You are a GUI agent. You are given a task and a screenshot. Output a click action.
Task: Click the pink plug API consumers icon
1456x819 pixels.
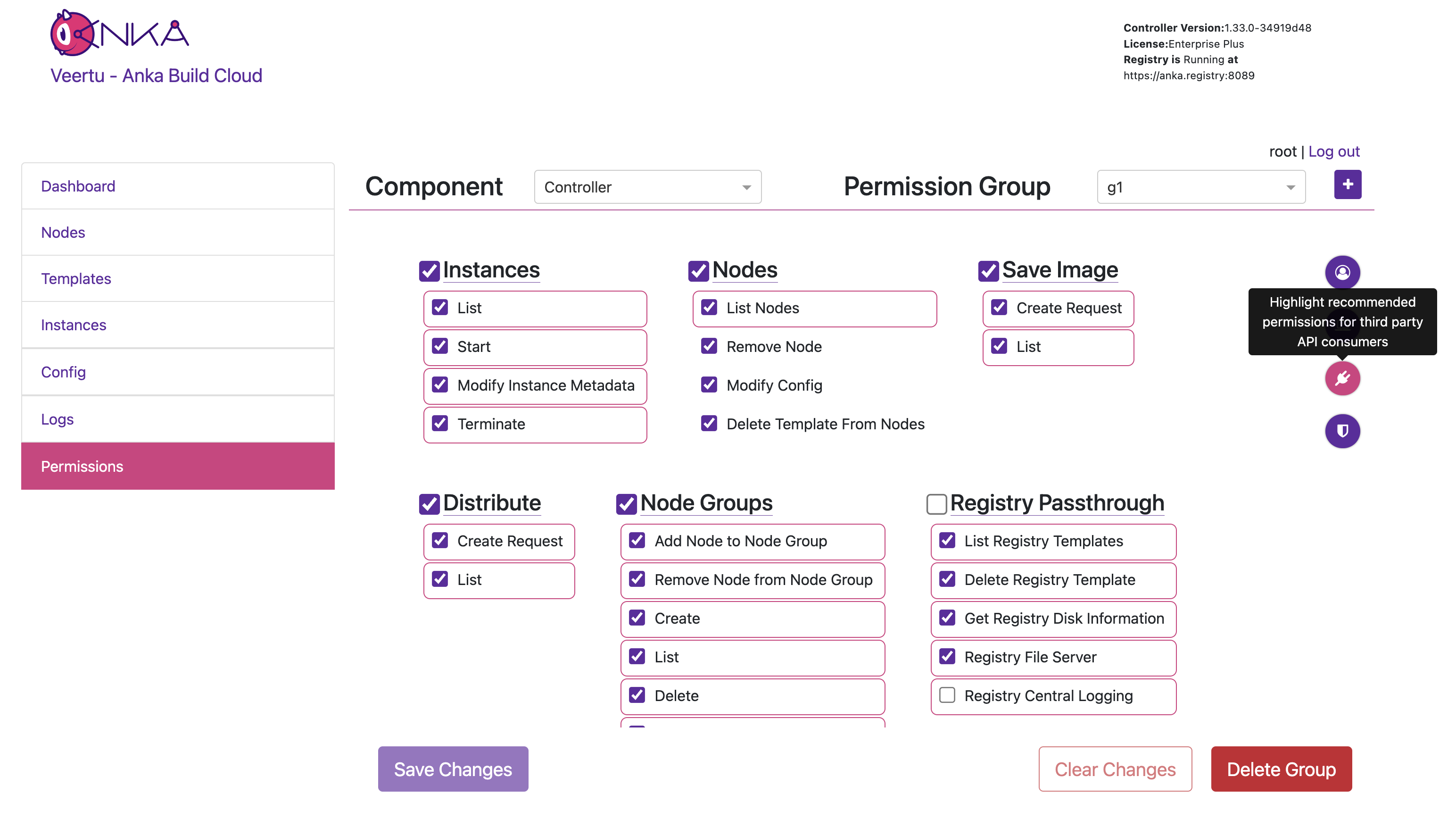pos(1342,378)
